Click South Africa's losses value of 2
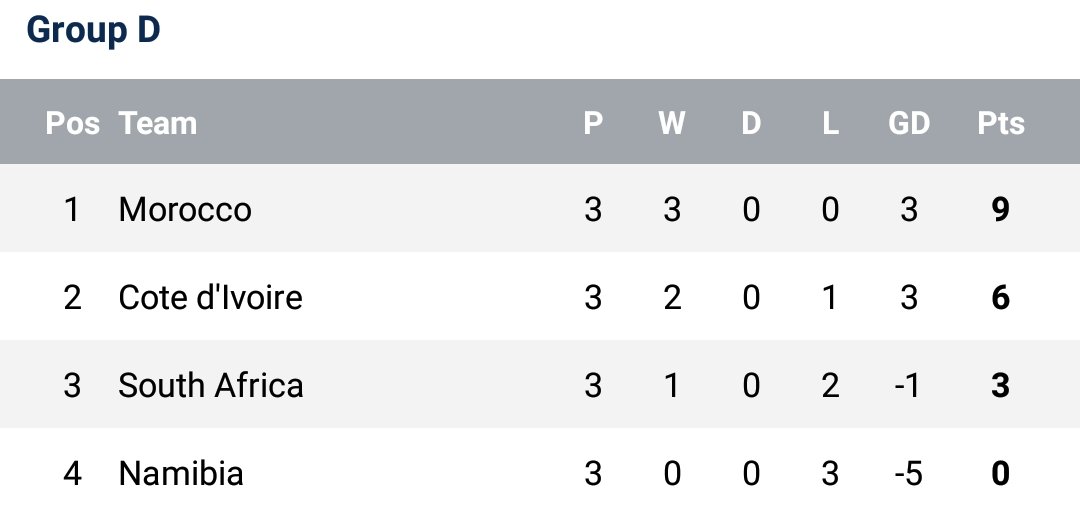Screen dimensions: 1080x525 click(830, 385)
